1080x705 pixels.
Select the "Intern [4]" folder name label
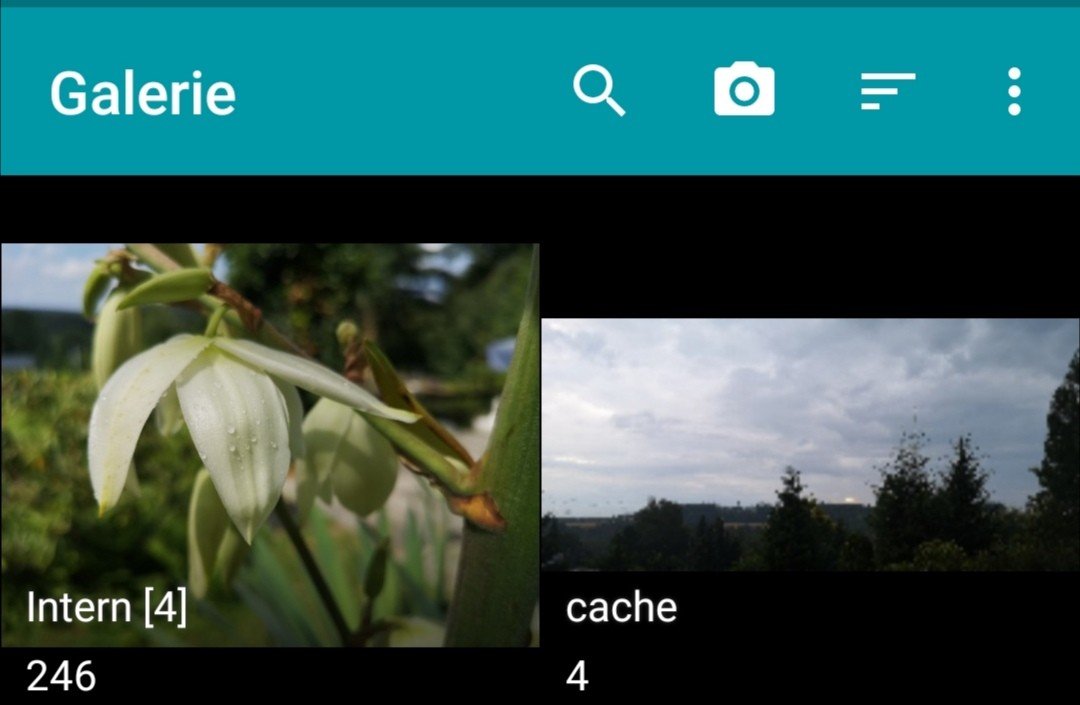tap(107, 607)
